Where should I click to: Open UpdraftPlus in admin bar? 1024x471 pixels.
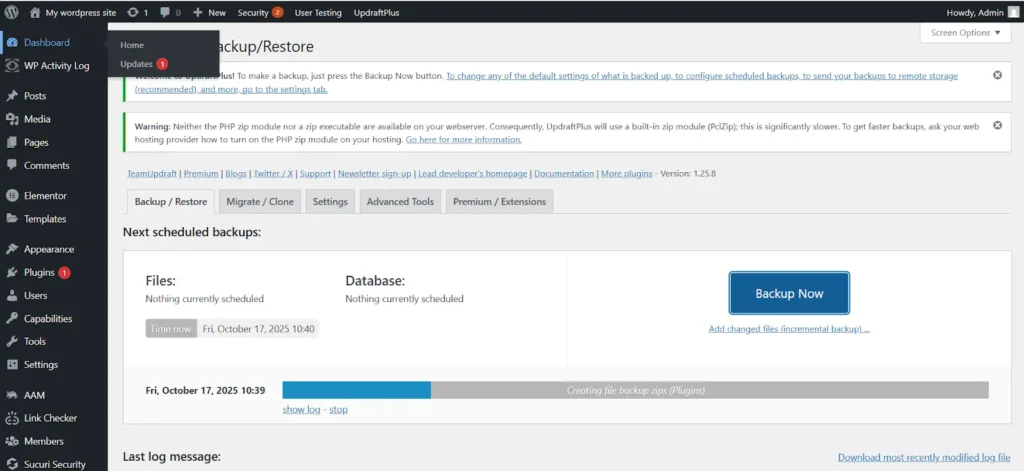(376, 12)
